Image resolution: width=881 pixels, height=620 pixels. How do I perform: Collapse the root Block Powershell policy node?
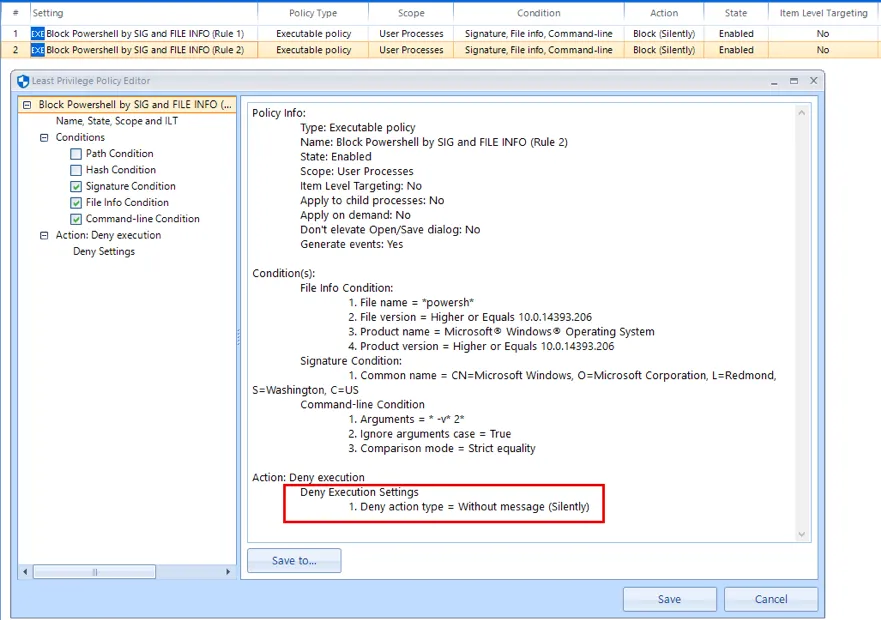tap(28, 105)
